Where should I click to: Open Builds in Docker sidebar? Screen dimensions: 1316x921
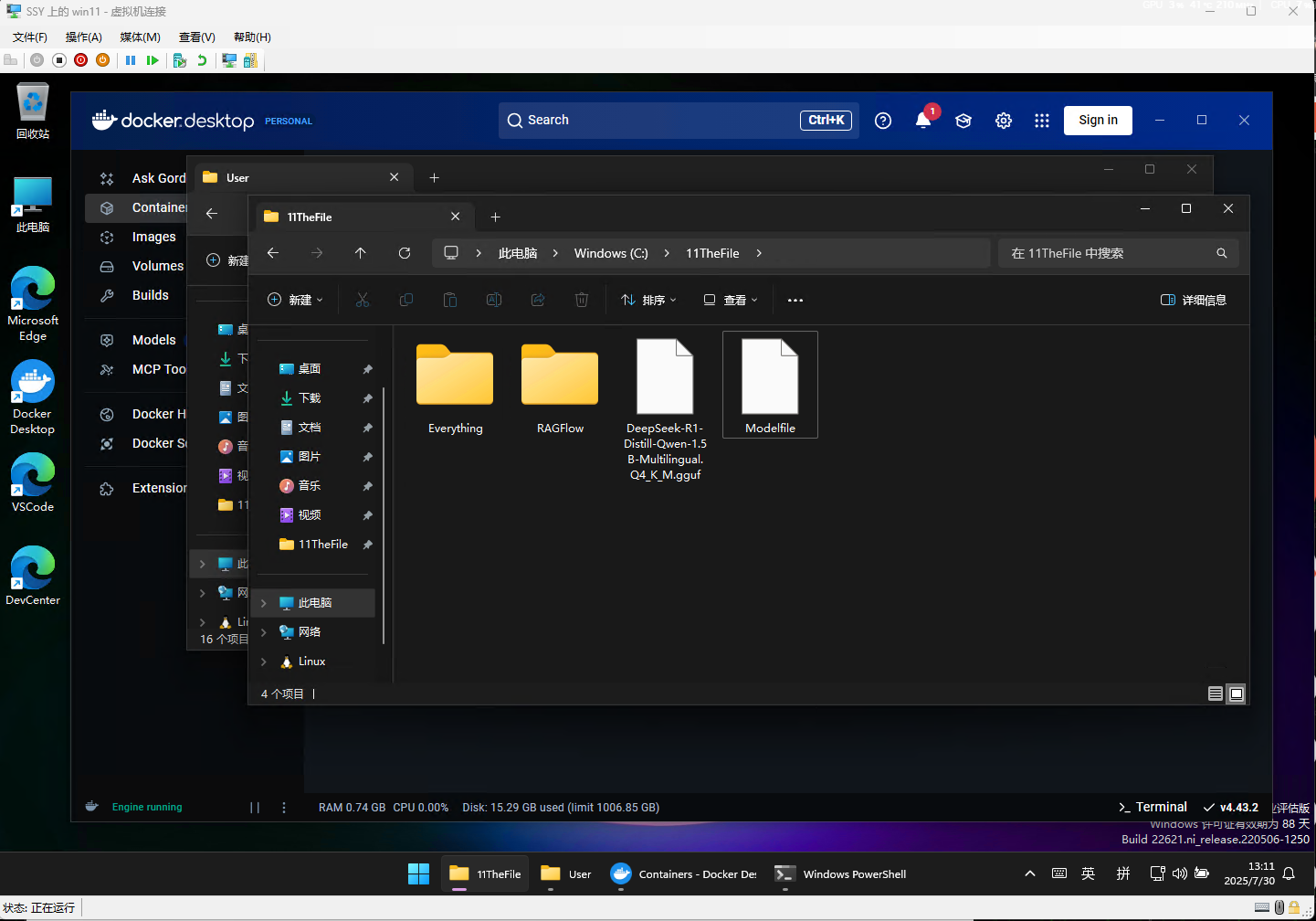pyautogui.click(x=150, y=295)
